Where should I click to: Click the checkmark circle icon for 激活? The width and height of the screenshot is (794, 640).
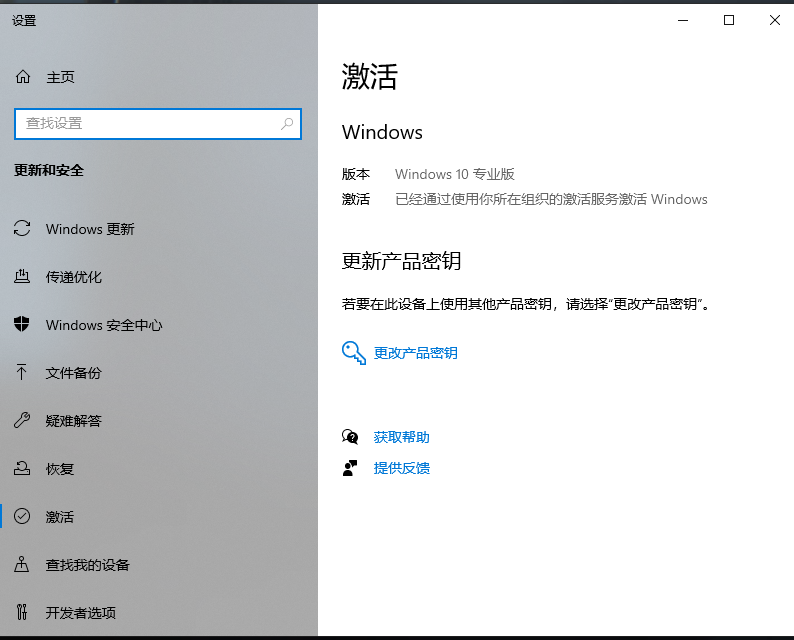[22, 516]
